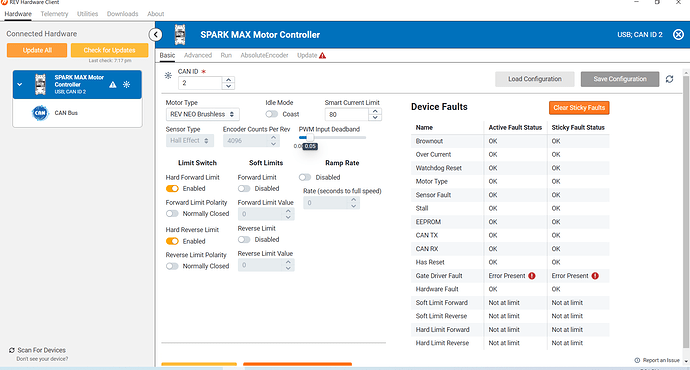Screen dimensions: 690x370
Task: Decrease the CAN ID value
Action: click(x=228, y=86)
